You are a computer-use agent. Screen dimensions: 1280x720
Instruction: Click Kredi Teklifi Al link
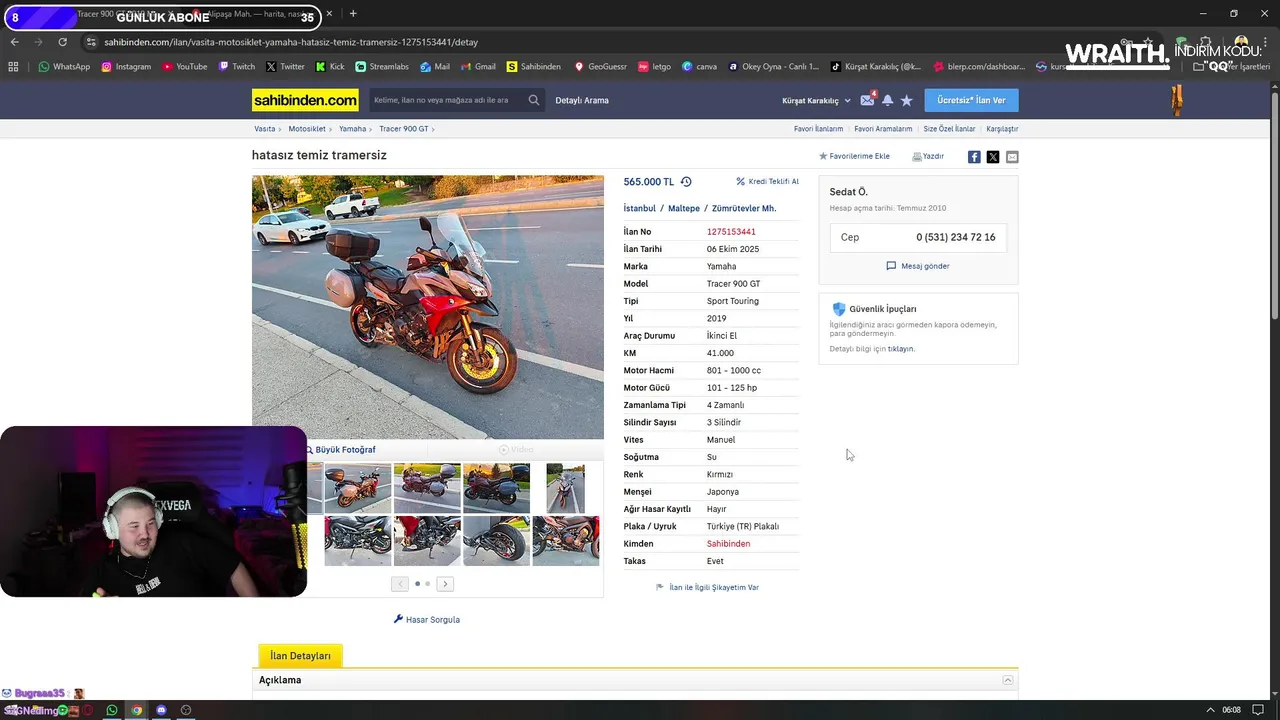point(767,182)
